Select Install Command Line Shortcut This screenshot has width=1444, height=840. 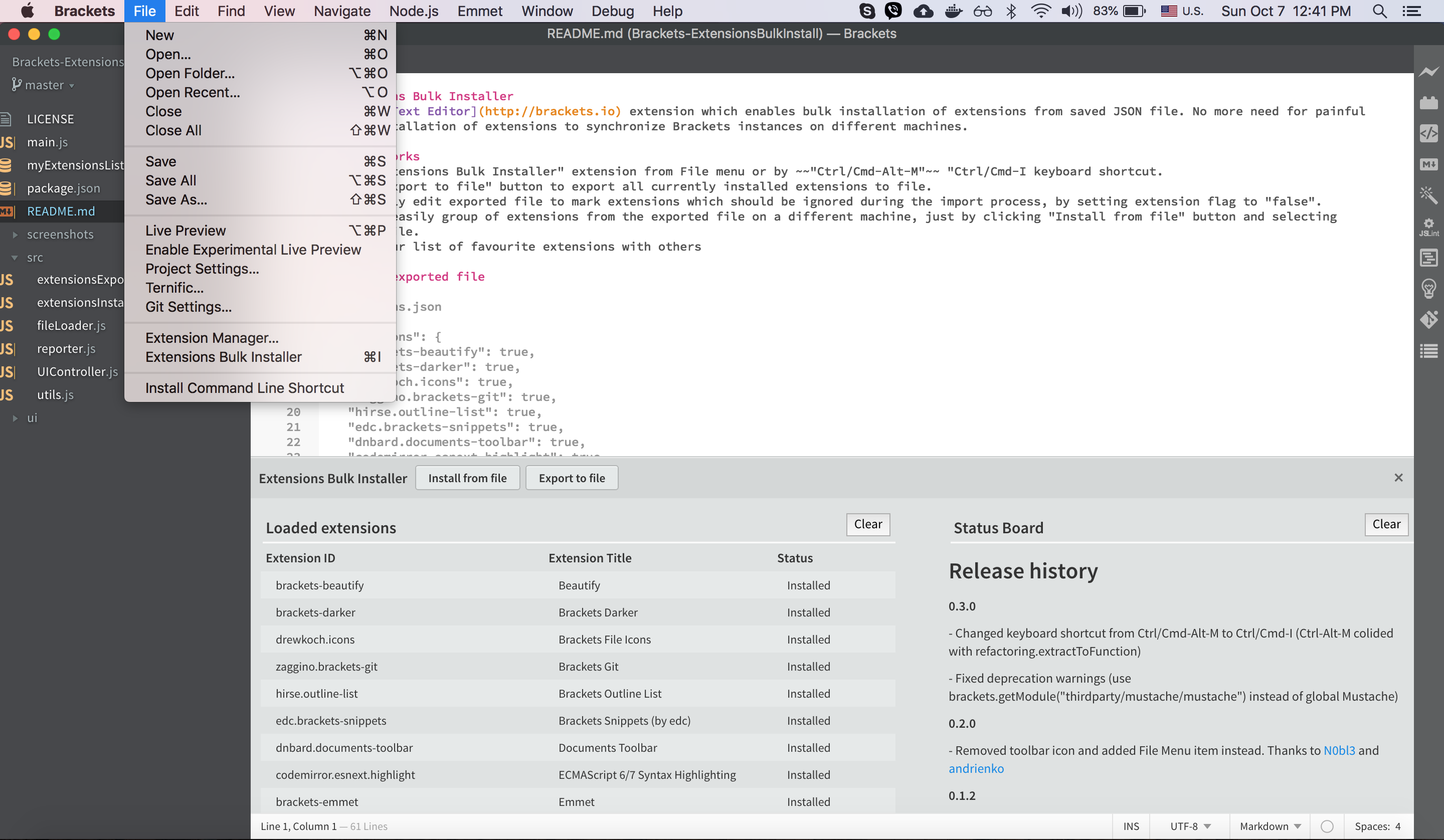coord(260,388)
